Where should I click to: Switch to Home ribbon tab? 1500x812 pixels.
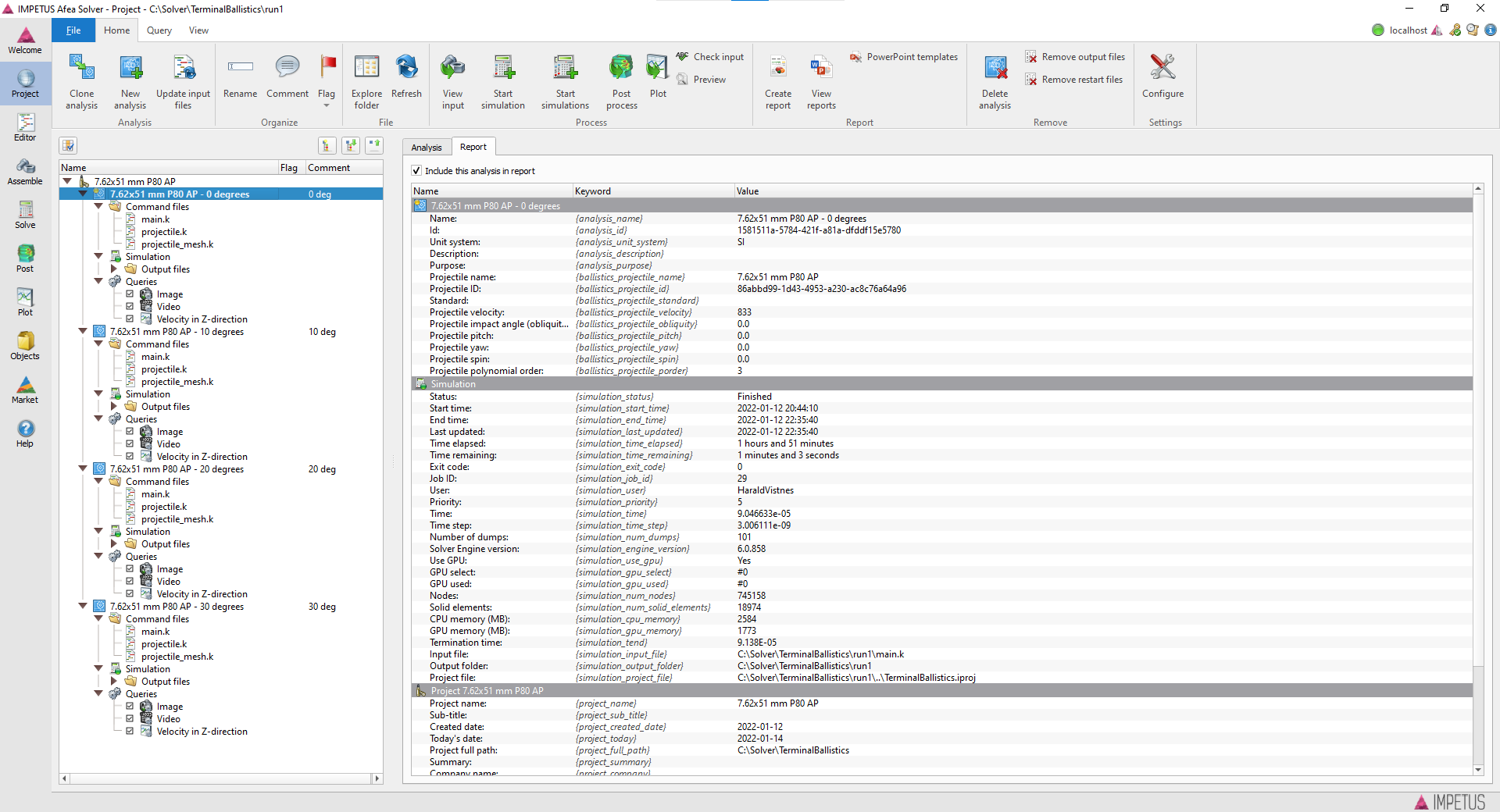click(116, 30)
